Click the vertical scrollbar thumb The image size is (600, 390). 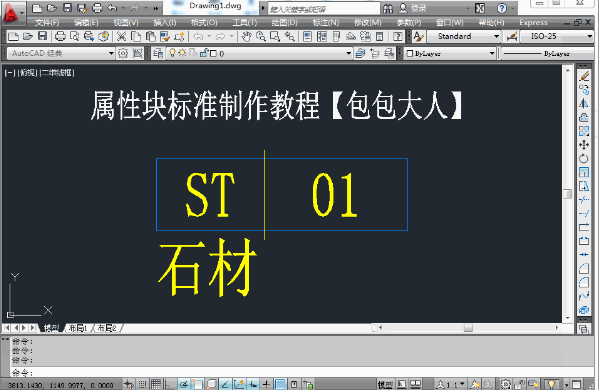pyautogui.click(x=567, y=193)
